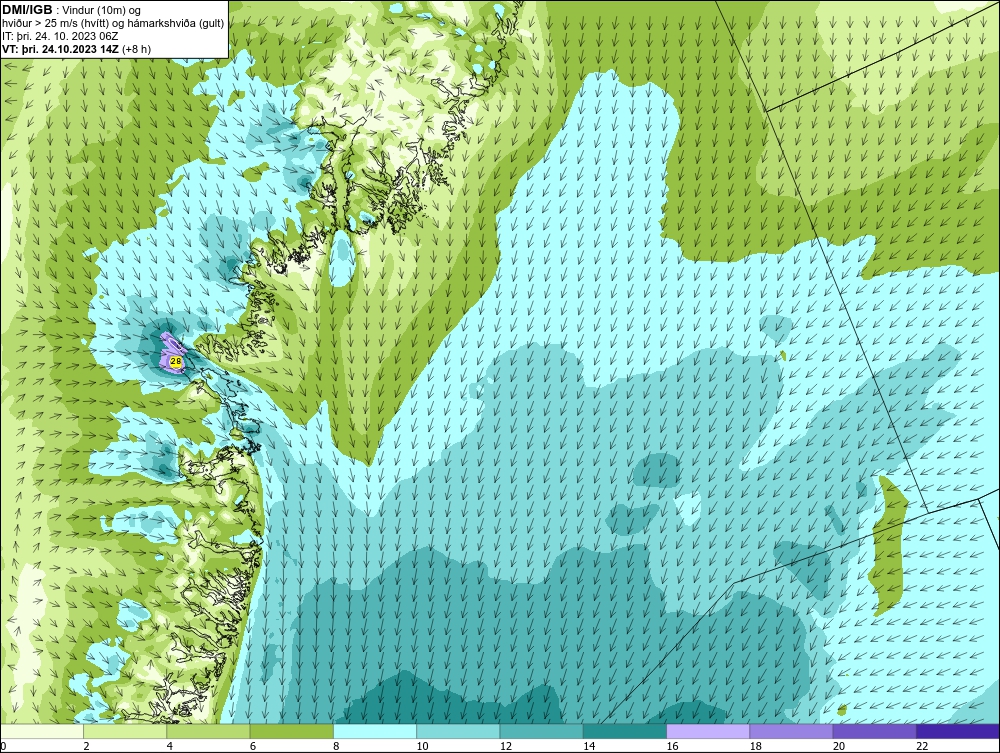Click the text 'IT: þri. 24. 10. 2023 06Z'
1000x753 pixels.
click(x=60, y=36)
